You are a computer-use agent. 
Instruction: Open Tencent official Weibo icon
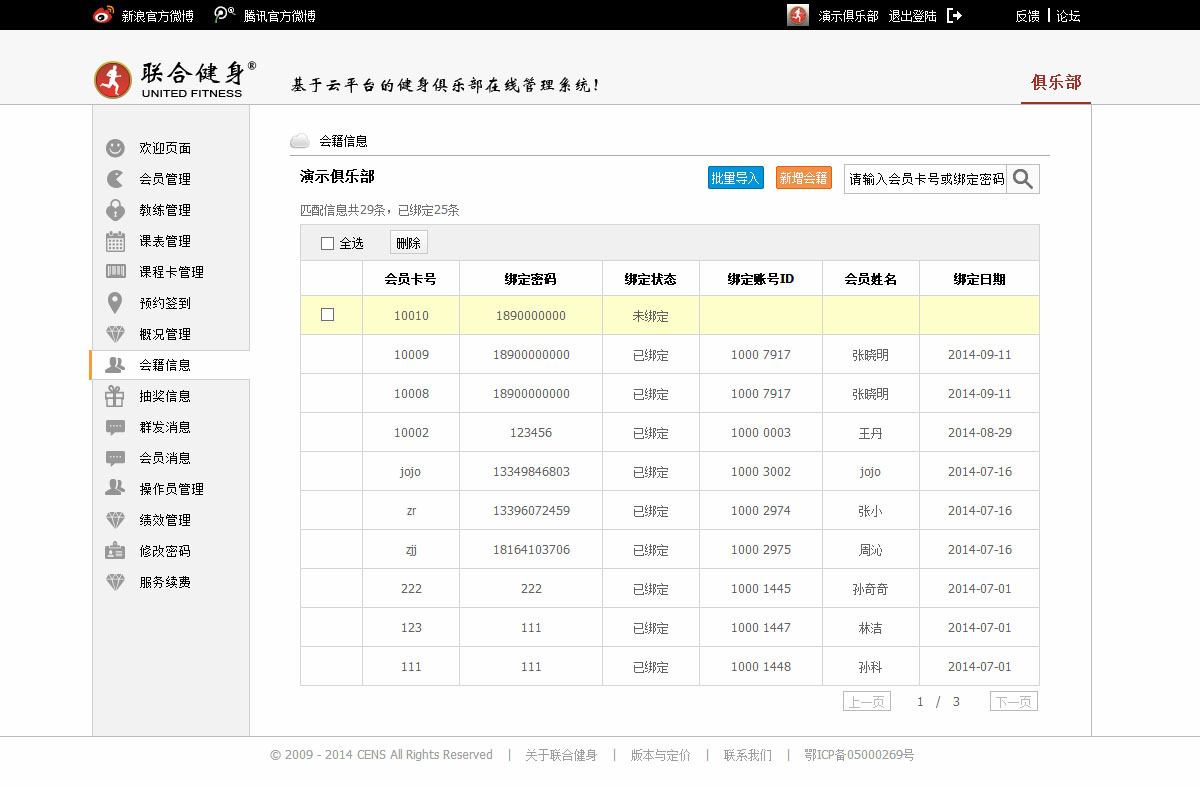(225, 16)
